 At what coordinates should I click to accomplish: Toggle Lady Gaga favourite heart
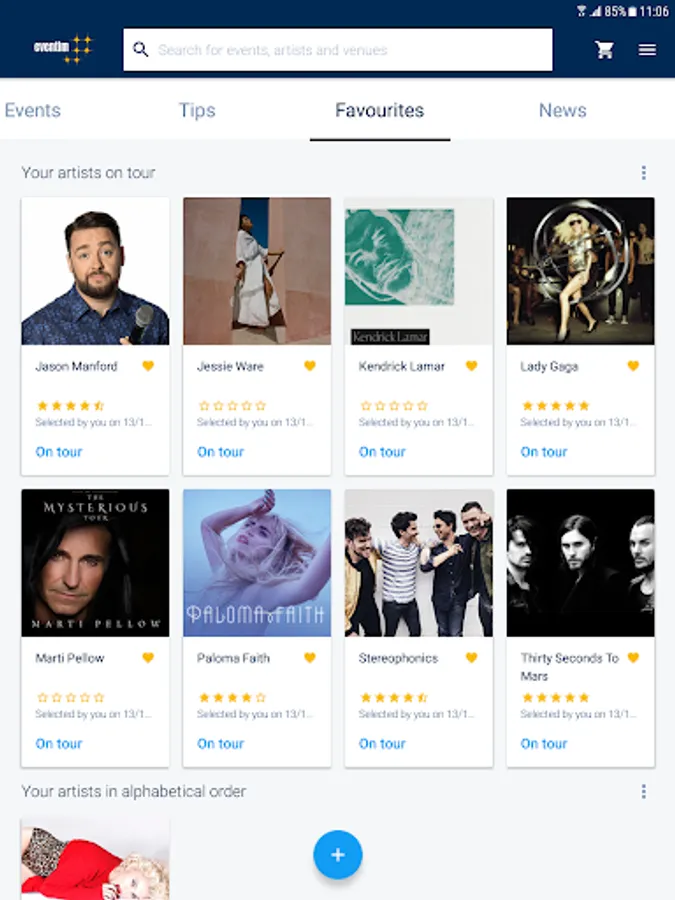(x=633, y=366)
